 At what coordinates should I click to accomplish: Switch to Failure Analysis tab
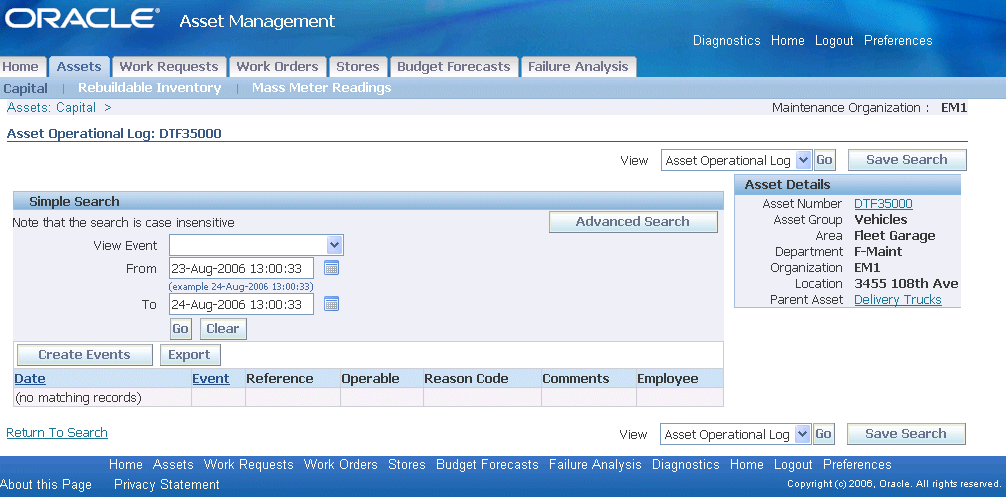point(578,67)
